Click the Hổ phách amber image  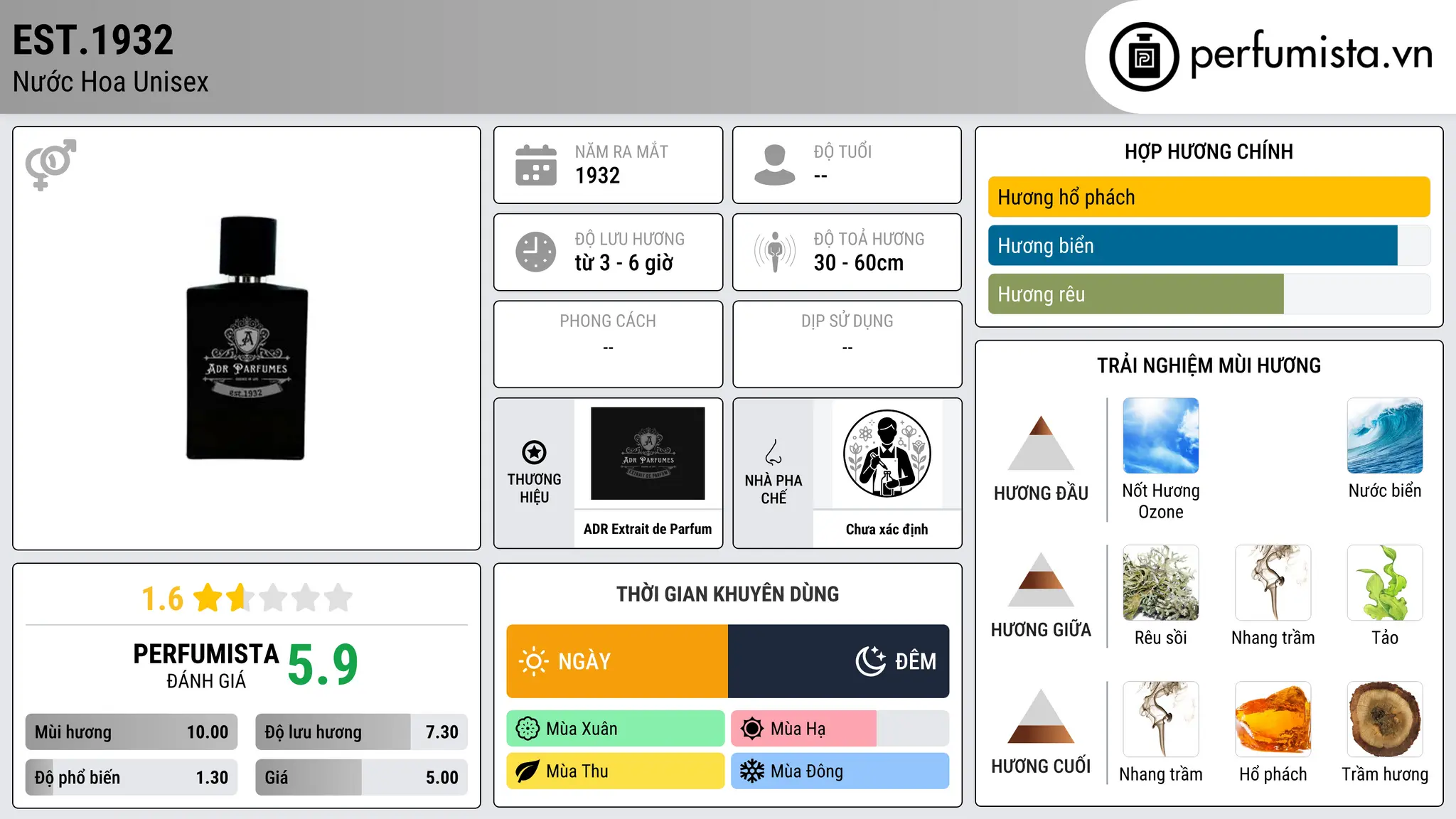click(x=1273, y=719)
